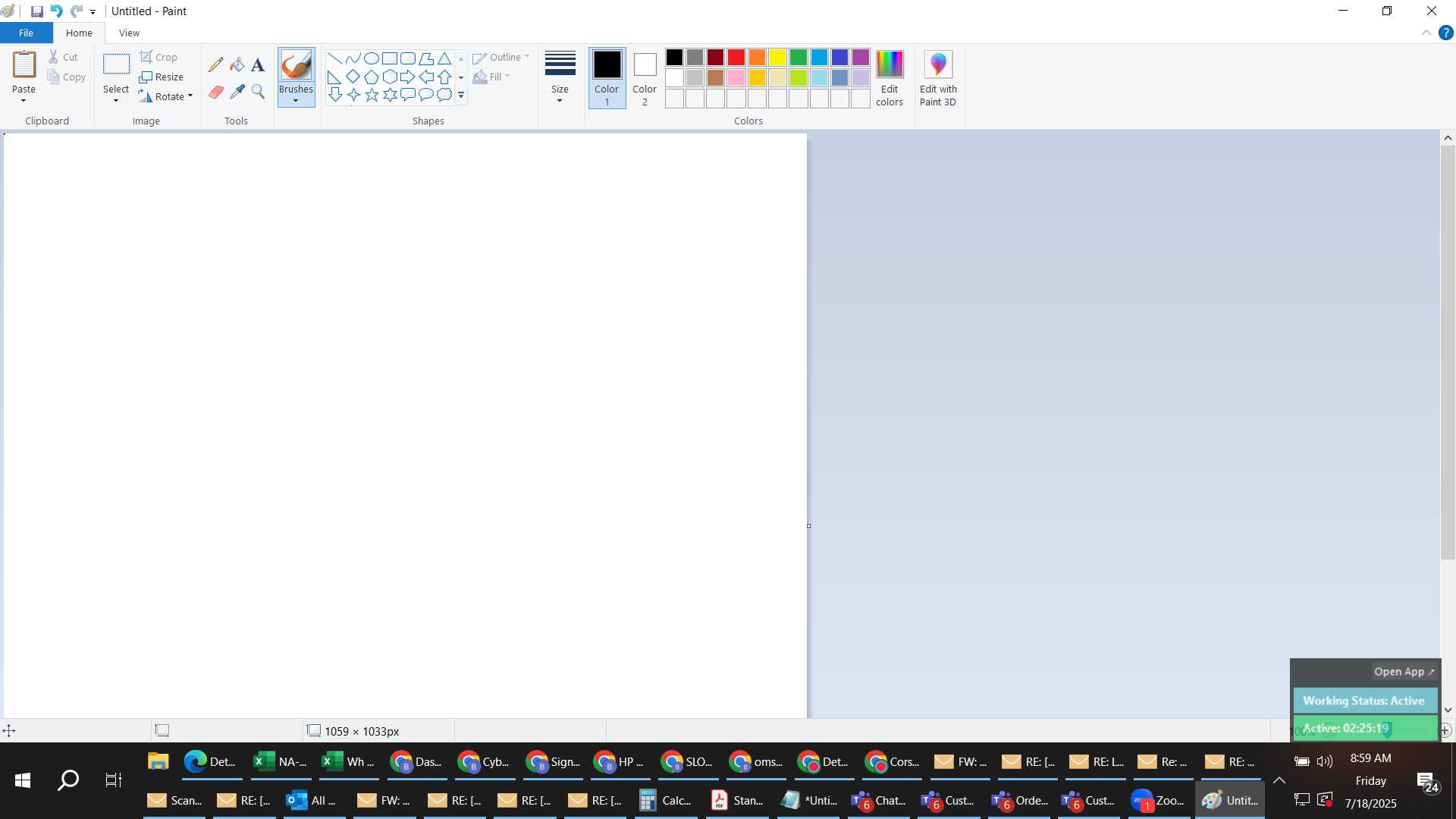
Task: Open the notification center icon
Action: pyautogui.click(x=1428, y=782)
